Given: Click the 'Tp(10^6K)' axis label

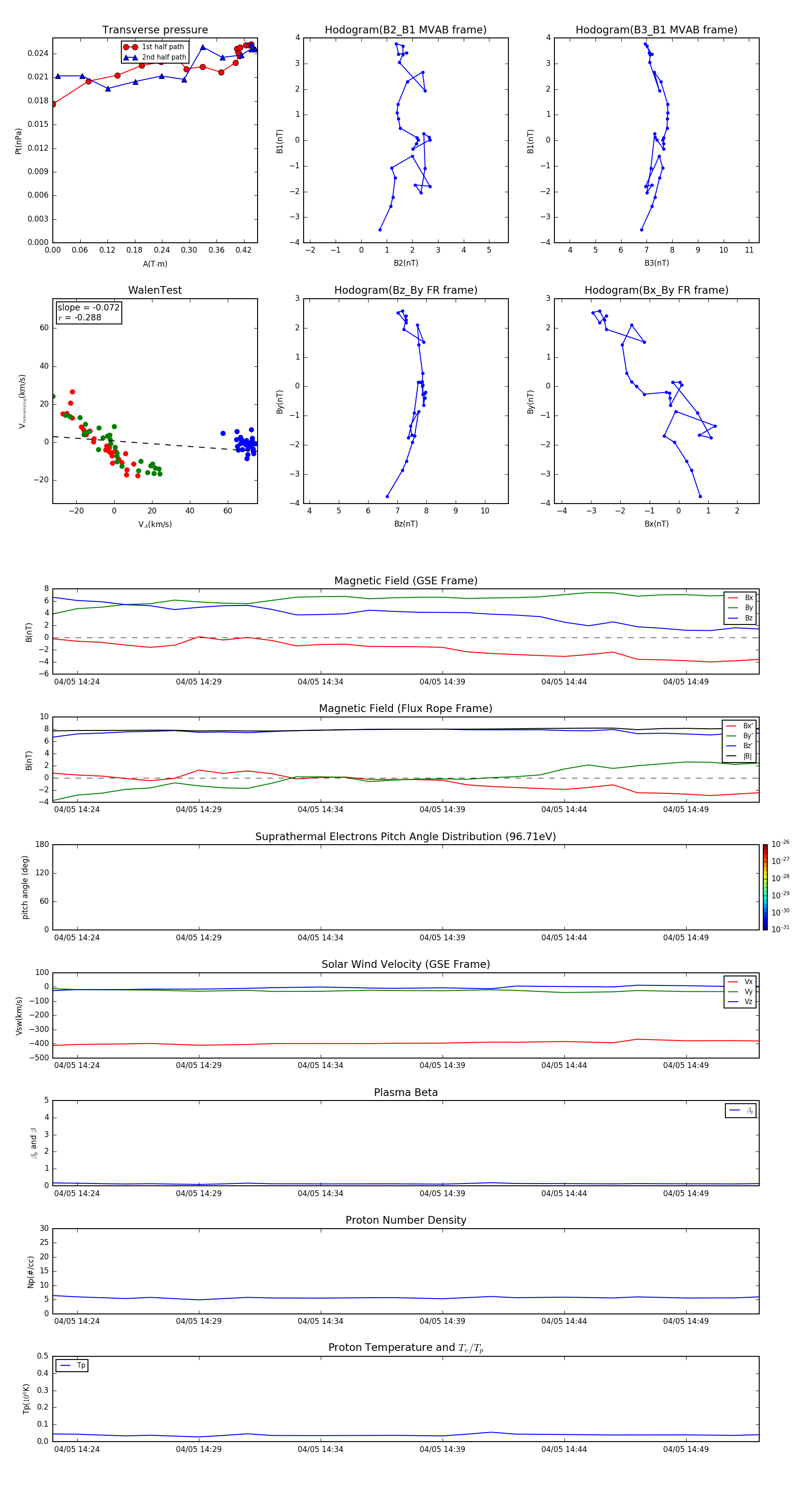Looking at the screenshot, I should click(x=25, y=1399).
